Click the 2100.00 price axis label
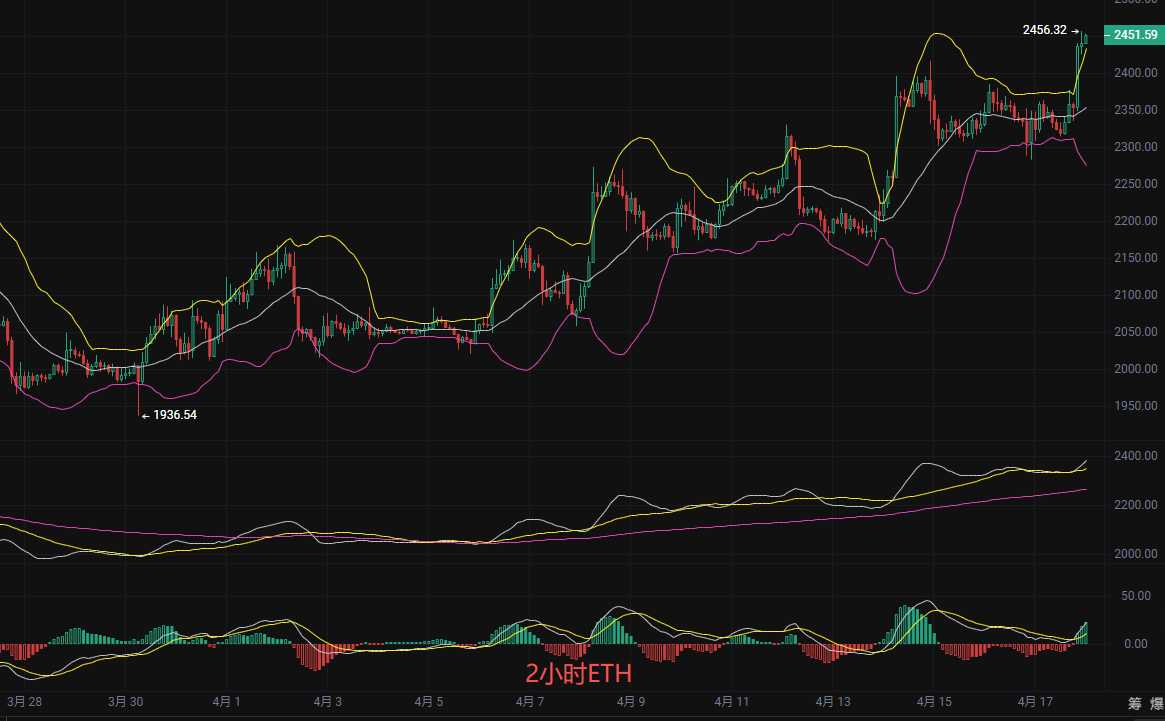The width and height of the screenshot is (1165, 721). coord(1137,295)
